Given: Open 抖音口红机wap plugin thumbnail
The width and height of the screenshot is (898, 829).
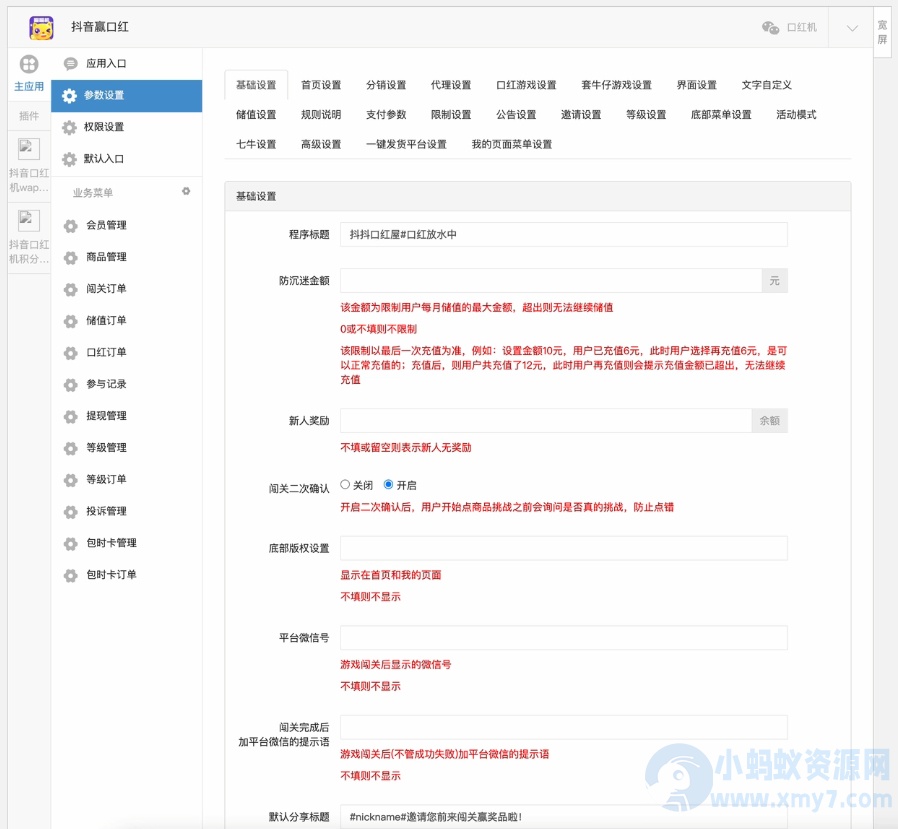Looking at the screenshot, I should tap(29, 149).
